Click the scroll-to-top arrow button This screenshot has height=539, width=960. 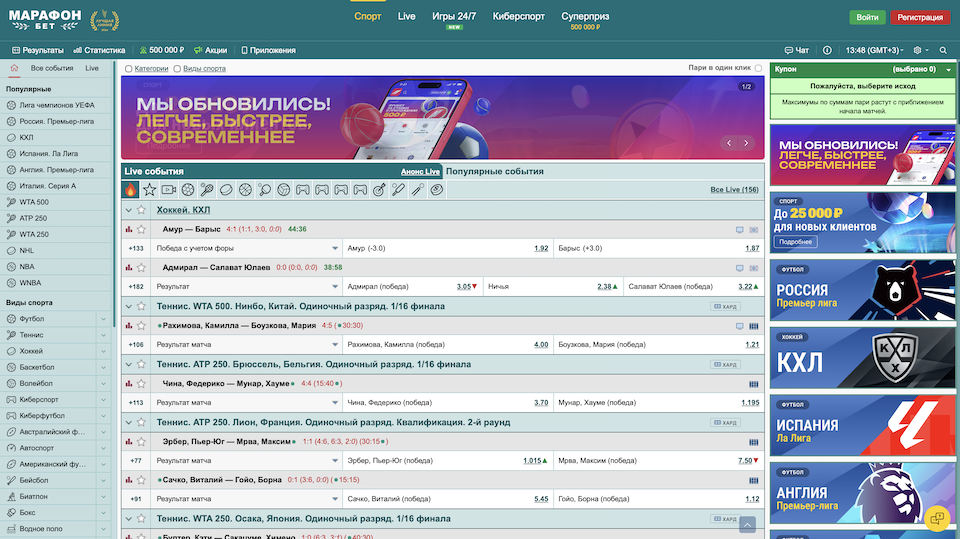point(748,525)
